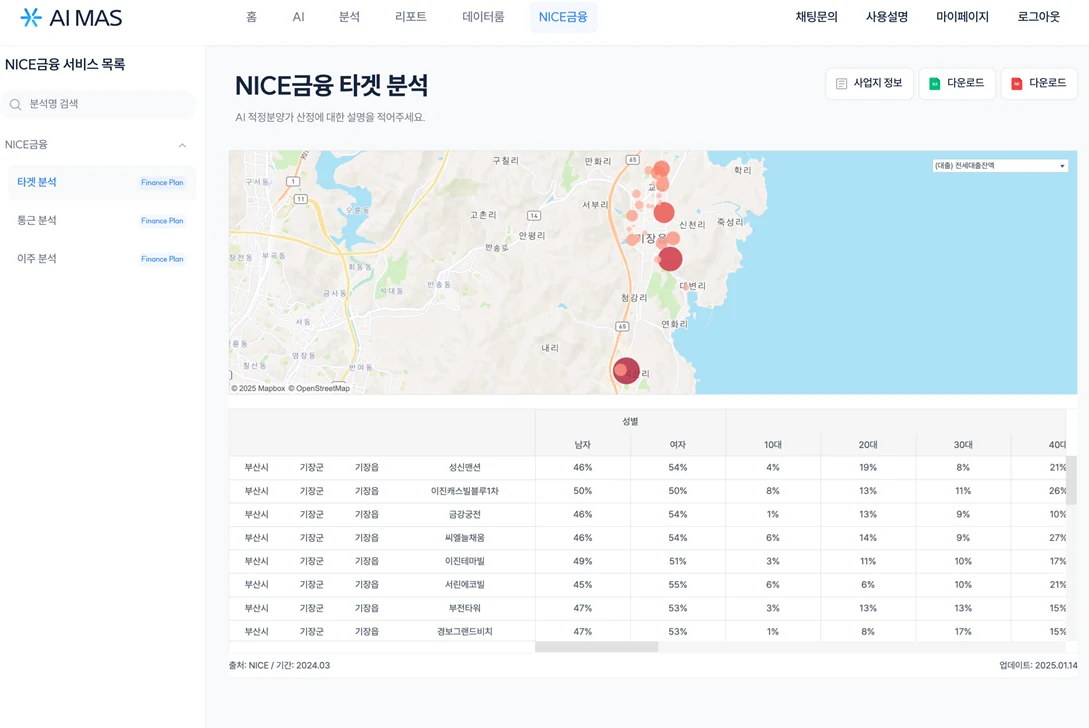Click the route 11 shield on the map

click(x=300, y=199)
